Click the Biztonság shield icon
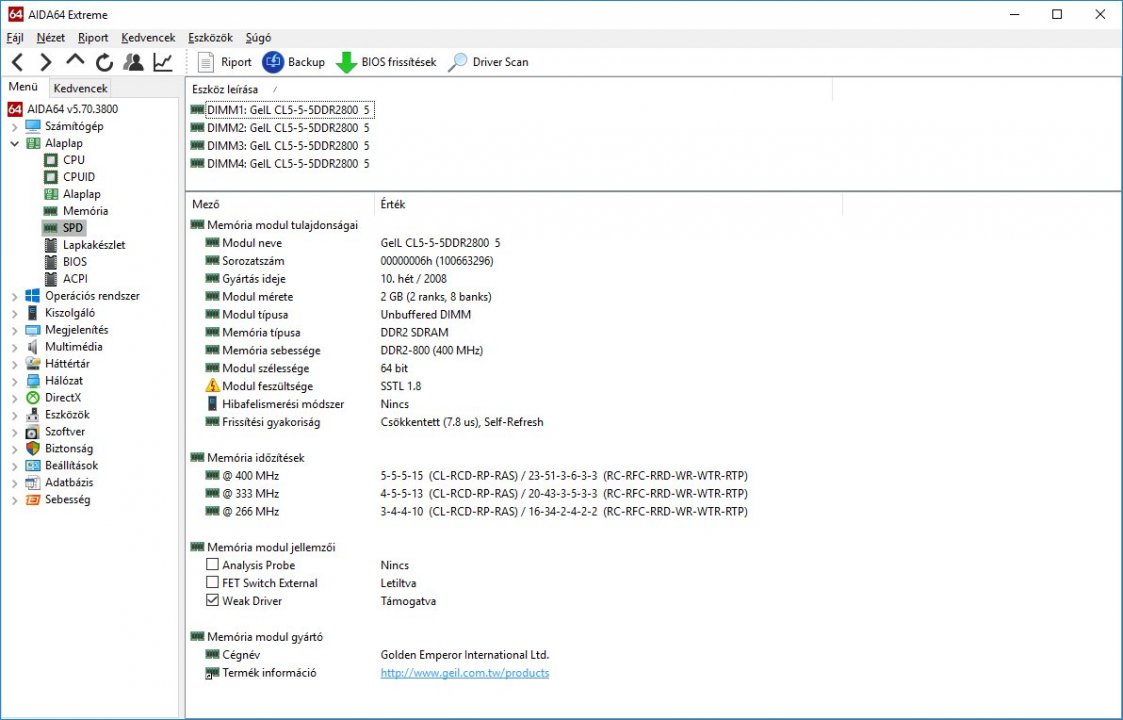 pos(33,448)
